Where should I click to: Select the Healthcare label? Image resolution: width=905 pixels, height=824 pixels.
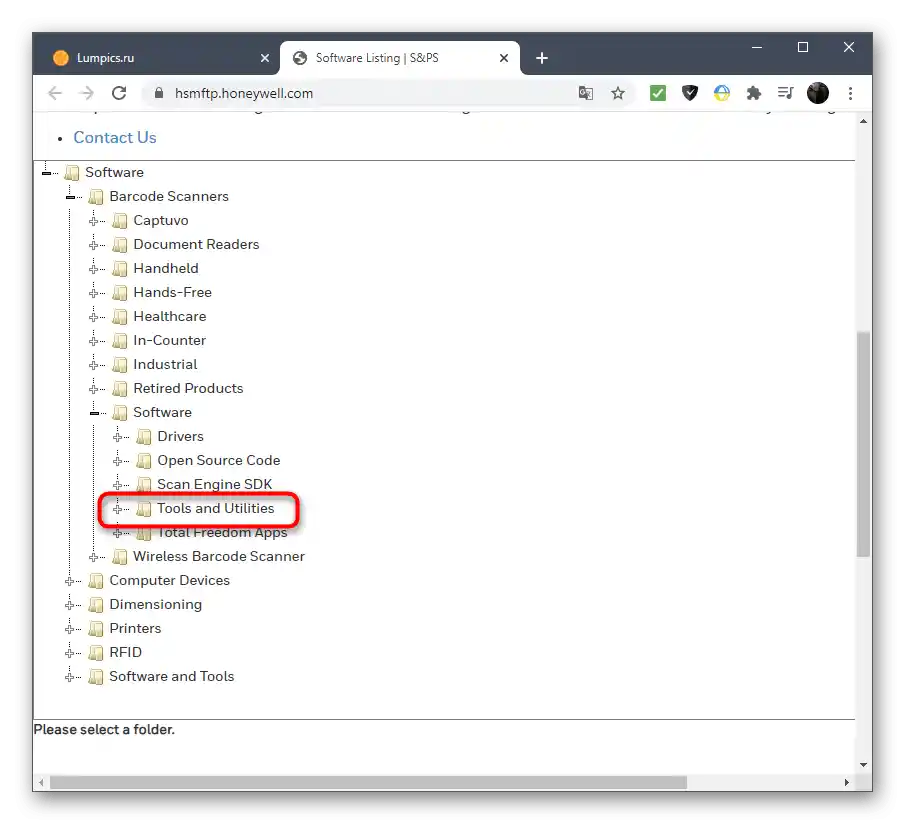[x=170, y=316]
